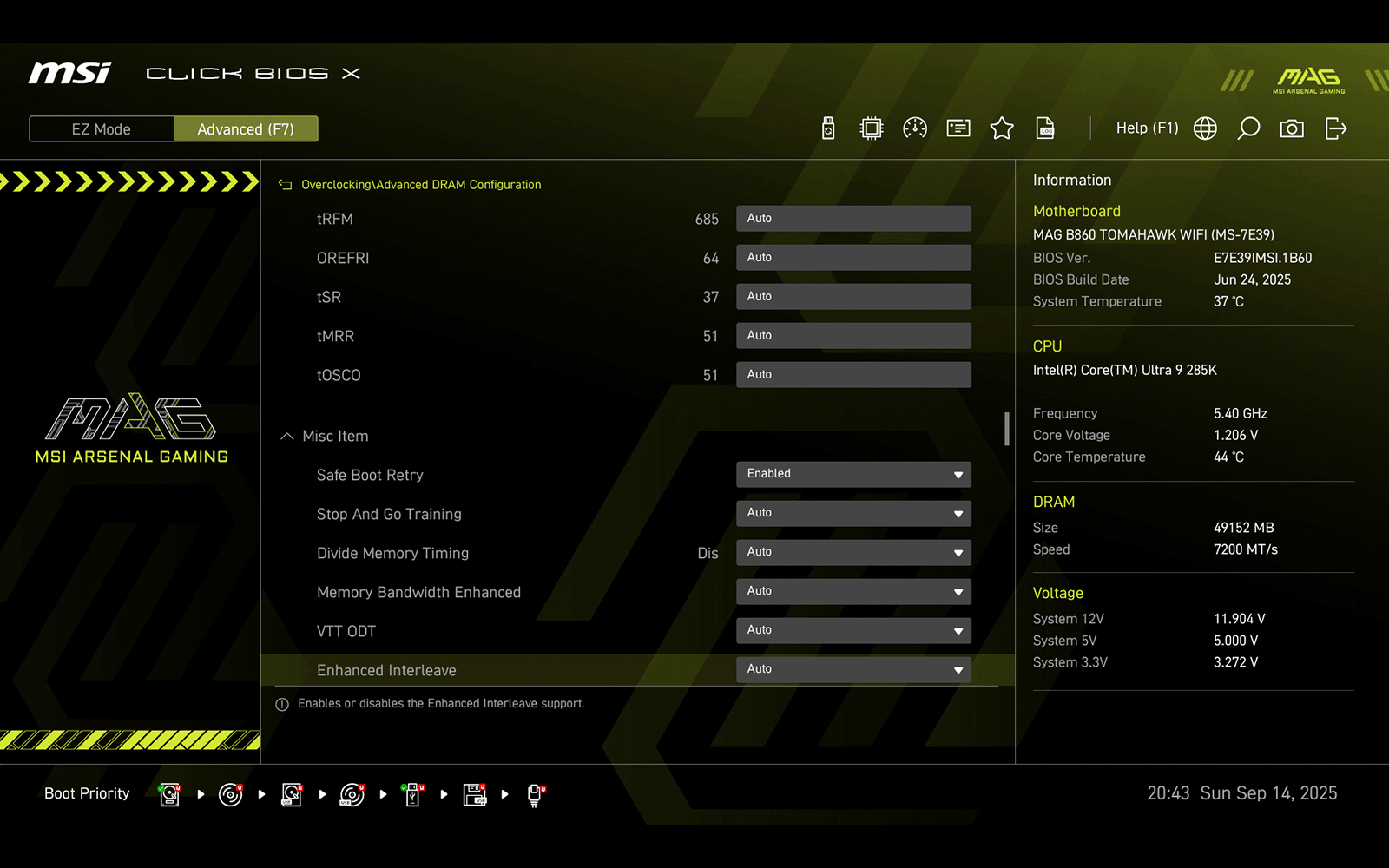Open the speedometer overclocking gauge icon
1389x868 pixels.
[x=915, y=128]
